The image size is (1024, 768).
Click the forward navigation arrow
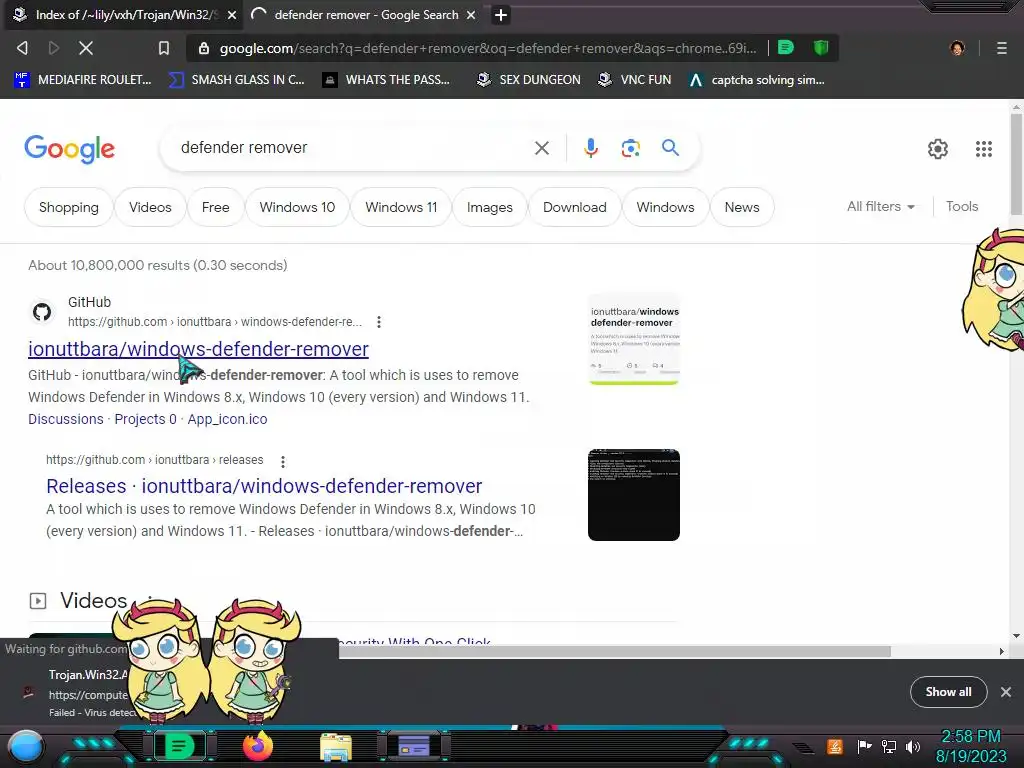pyautogui.click(x=54, y=48)
